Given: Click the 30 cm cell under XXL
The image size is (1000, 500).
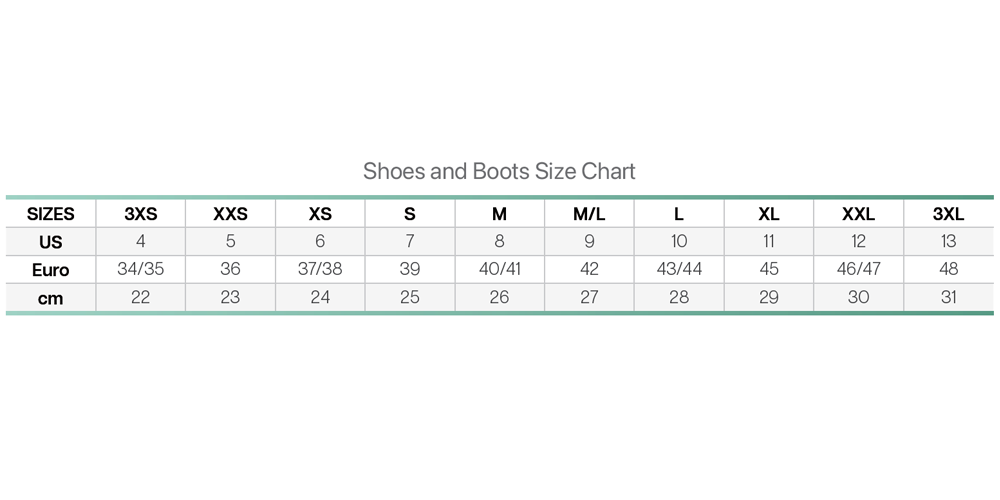Looking at the screenshot, I should click(x=858, y=297).
